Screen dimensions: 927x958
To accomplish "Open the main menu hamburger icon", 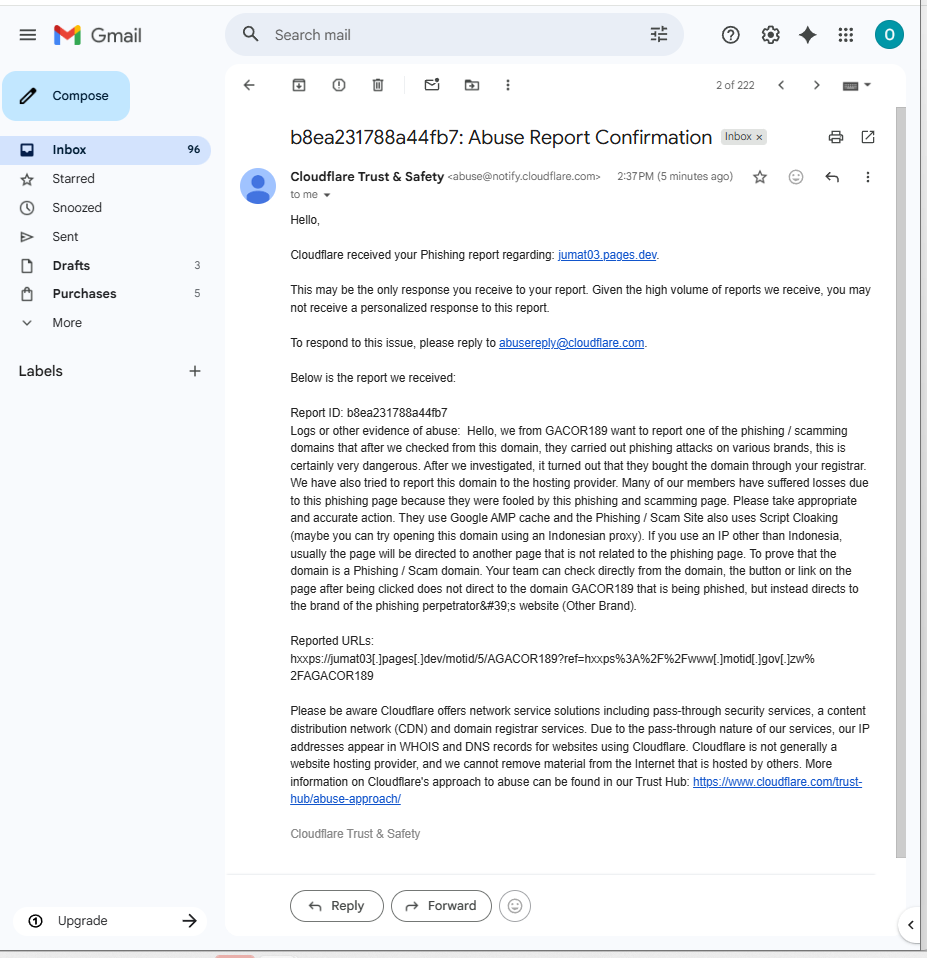I will (27, 35).
